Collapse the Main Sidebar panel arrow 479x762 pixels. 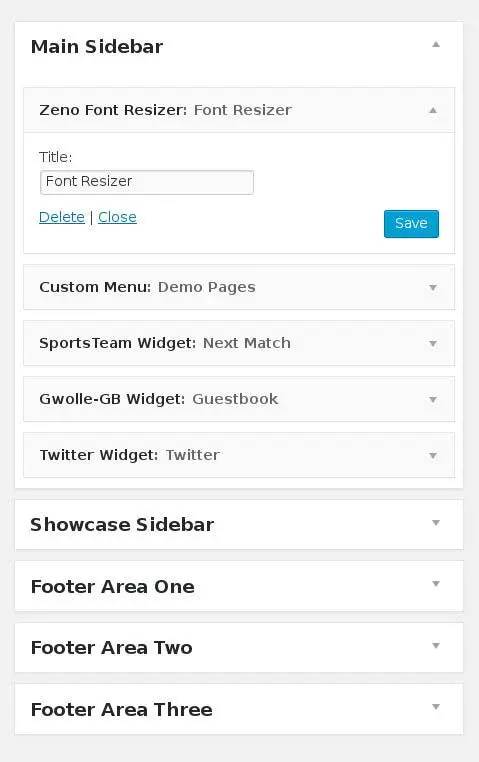click(x=436, y=45)
